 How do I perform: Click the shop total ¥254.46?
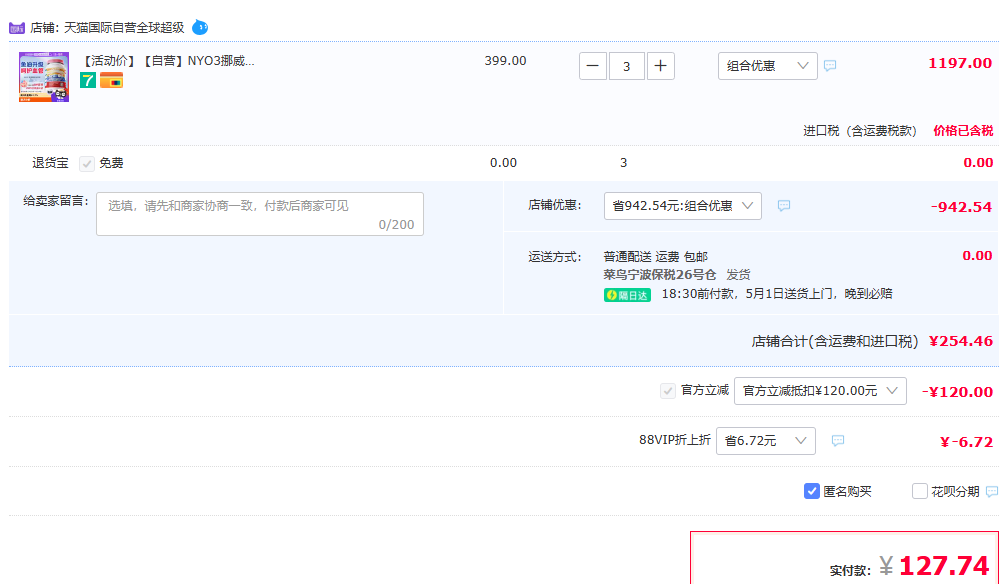961,341
